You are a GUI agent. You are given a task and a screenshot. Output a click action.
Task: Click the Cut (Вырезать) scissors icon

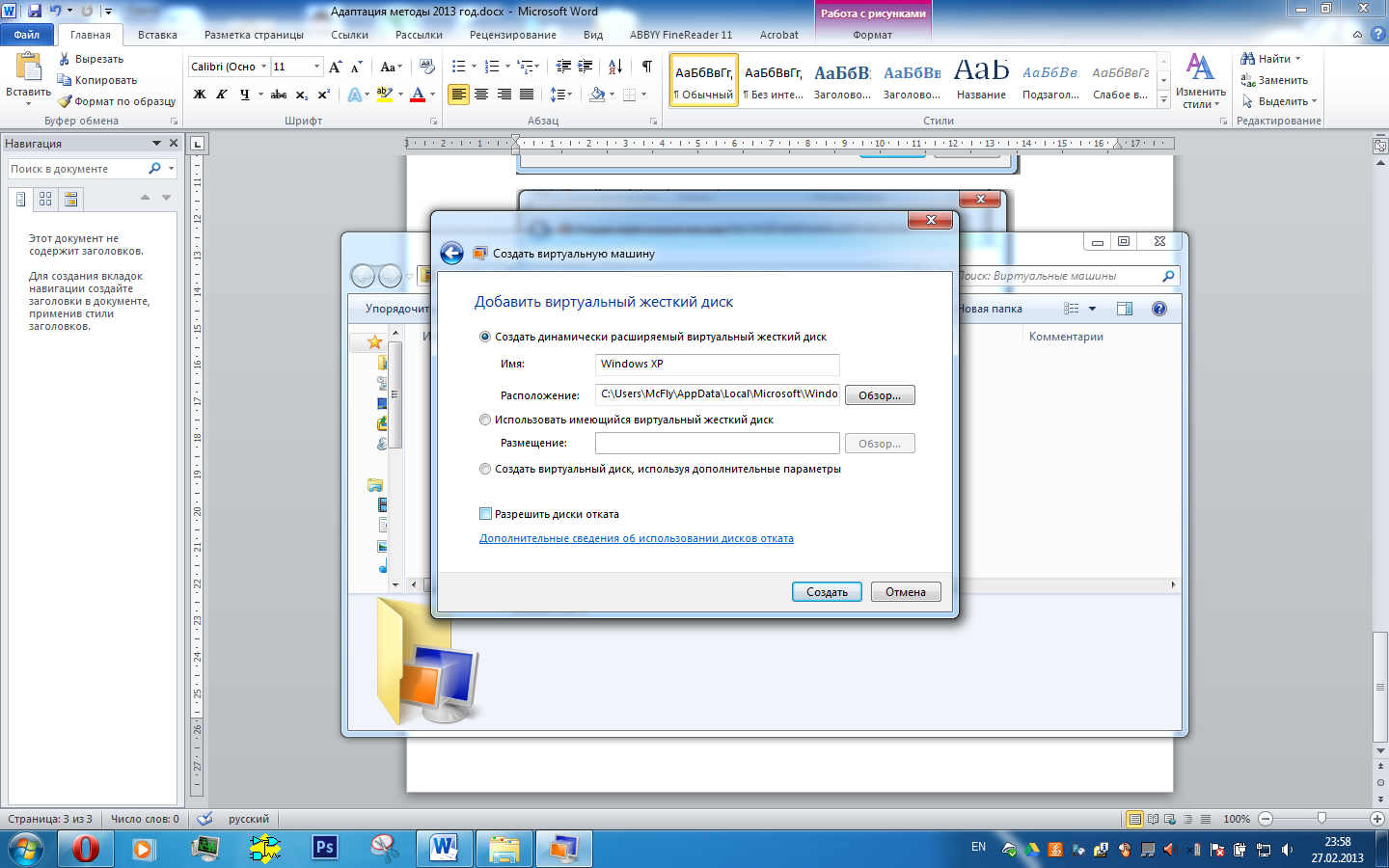[65, 59]
